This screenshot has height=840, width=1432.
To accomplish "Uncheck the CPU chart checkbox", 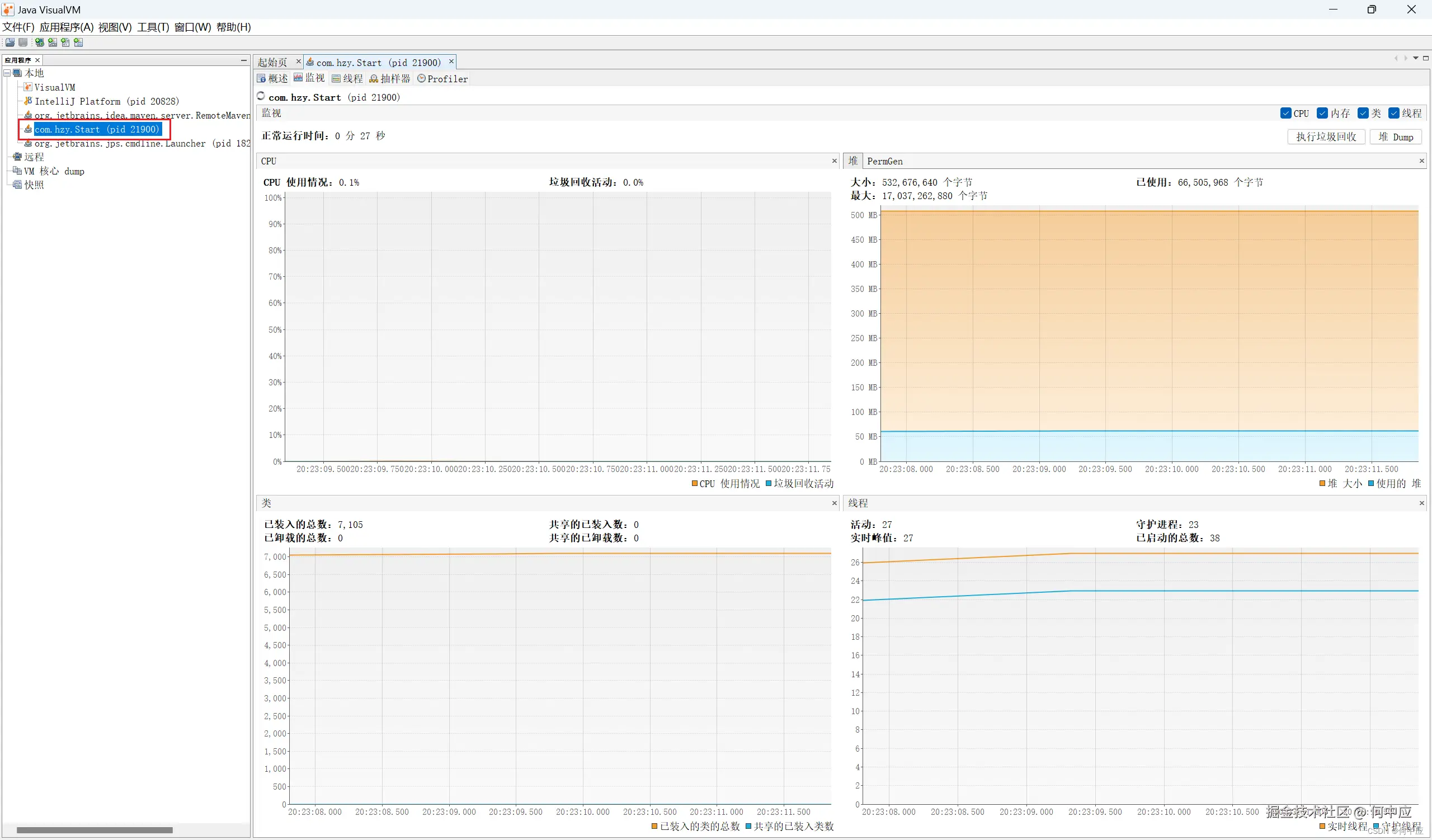I will coord(1286,114).
